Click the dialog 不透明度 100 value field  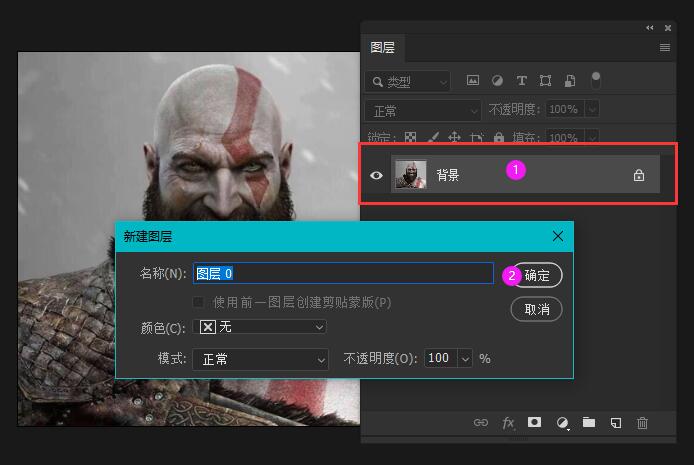[441, 358]
